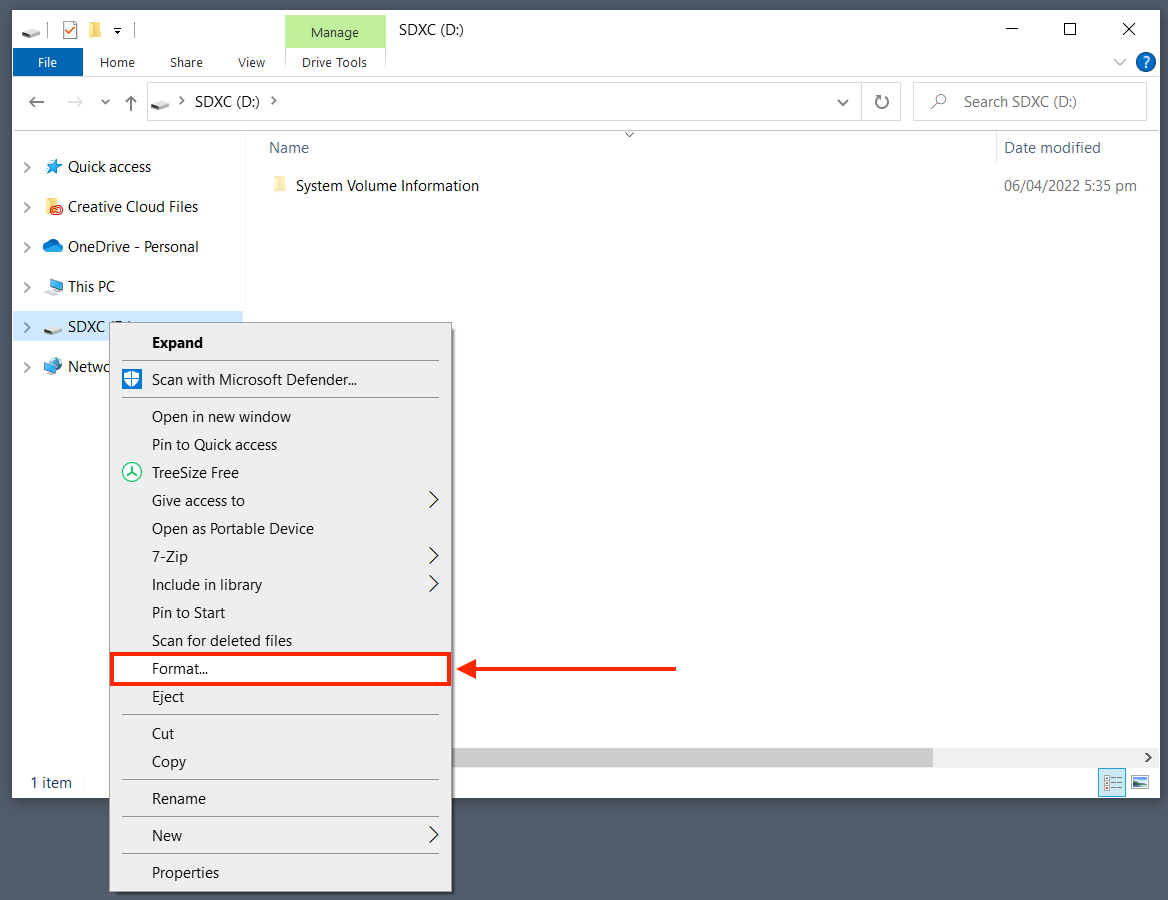Refresh the SDXC (D:) folder
The height and width of the screenshot is (900, 1168).
881,102
